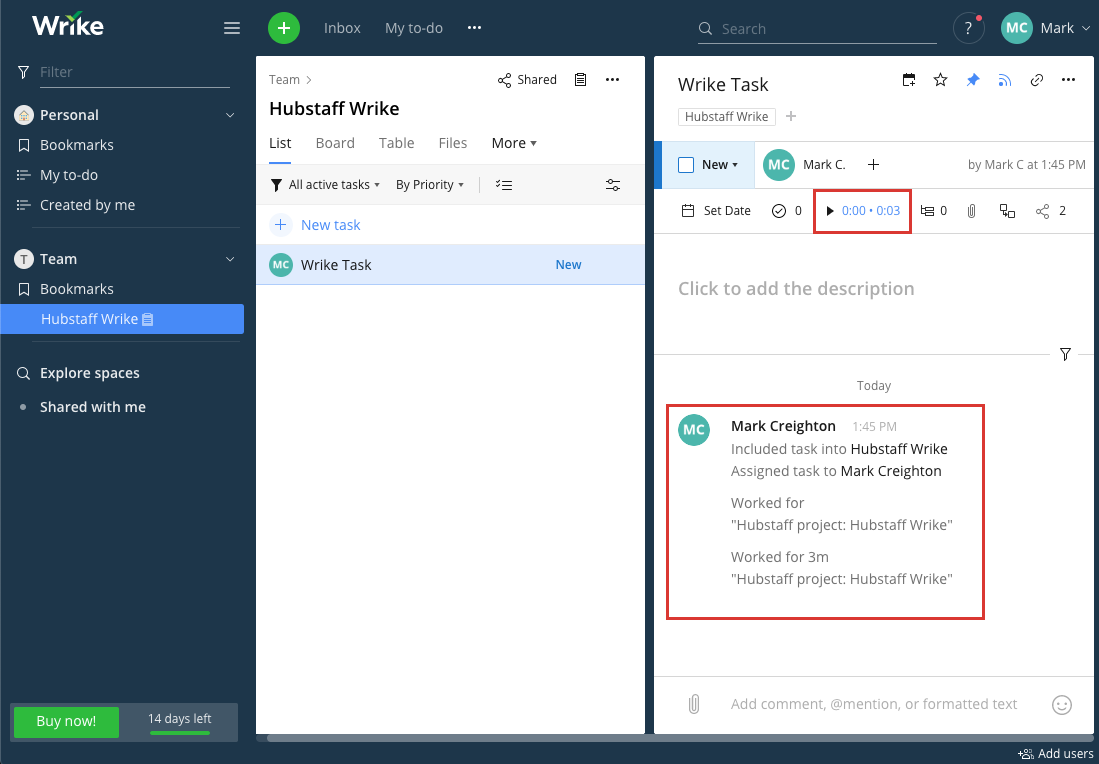The image size is (1099, 764).
Task: Open the emoji picker smiley icon
Action: tap(1062, 704)
